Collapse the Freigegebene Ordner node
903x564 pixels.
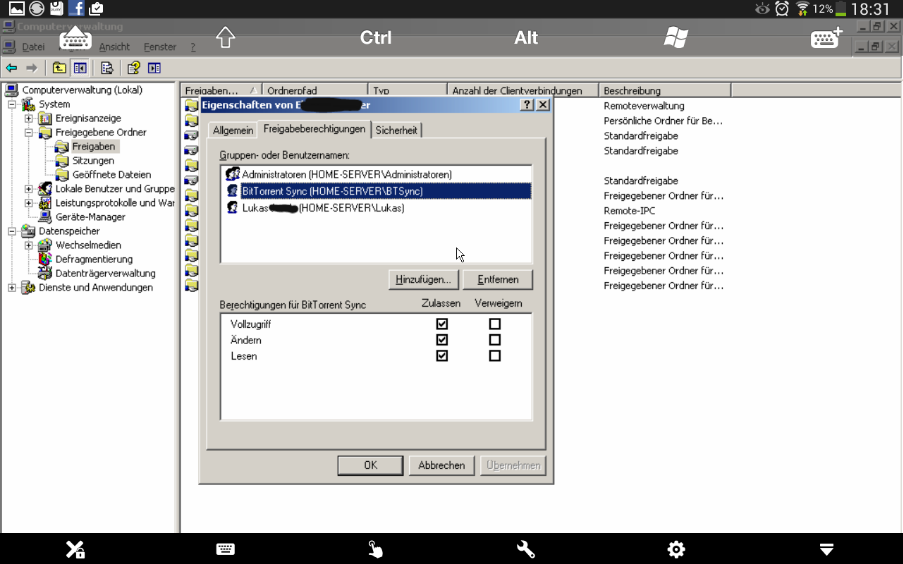pyautogui.click(x=29, y=133)
